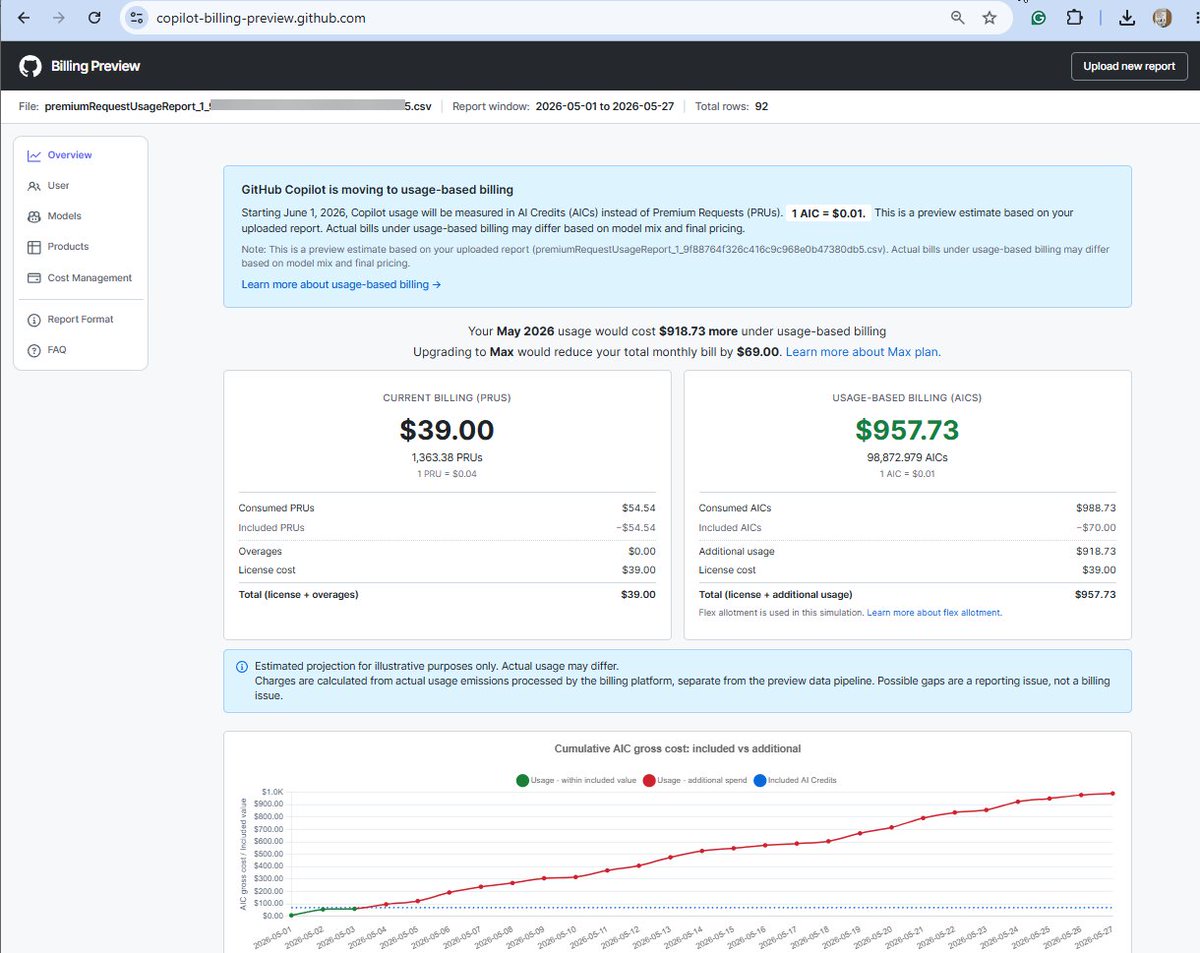Image resolution: width=1200 pixels, height=953 pixels.
Task: Open the Report Format sidebar page
Action: pyautogui.click(x=80, y=319)
